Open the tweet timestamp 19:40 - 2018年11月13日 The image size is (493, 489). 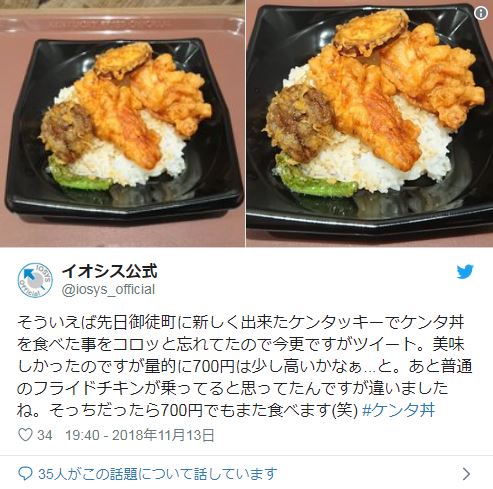point(140,435)
